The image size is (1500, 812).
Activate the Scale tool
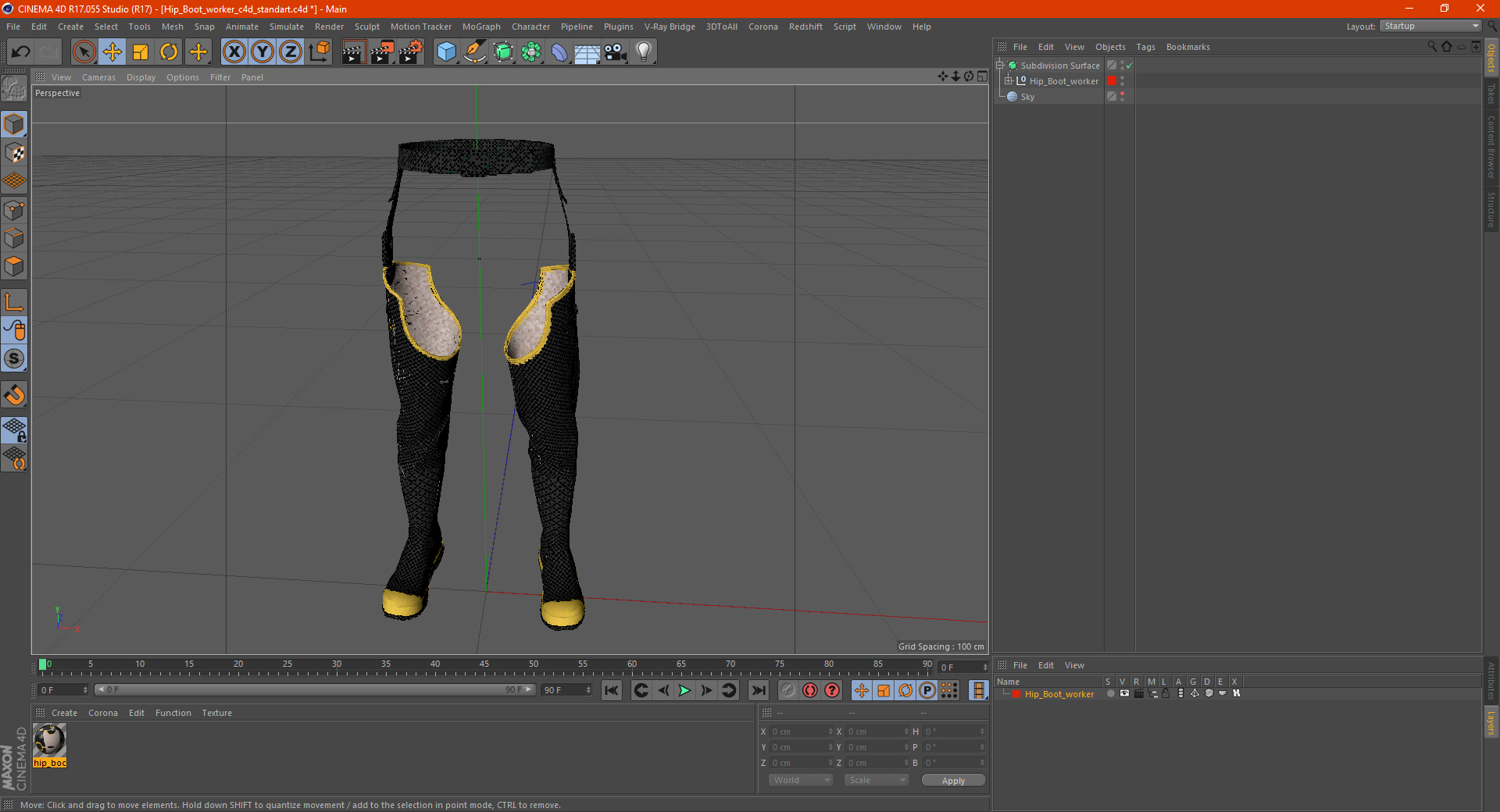click(141, 52)
